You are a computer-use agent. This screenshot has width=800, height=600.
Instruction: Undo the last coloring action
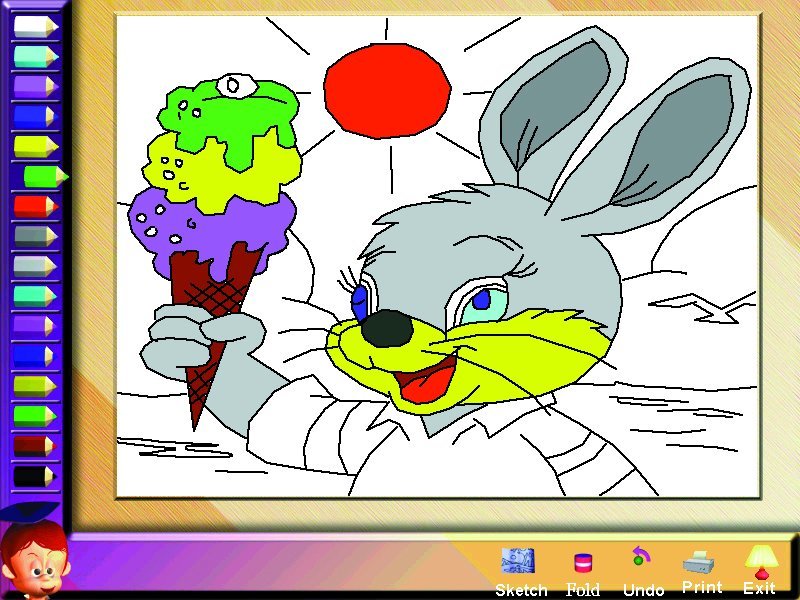[x=640, y=559]
